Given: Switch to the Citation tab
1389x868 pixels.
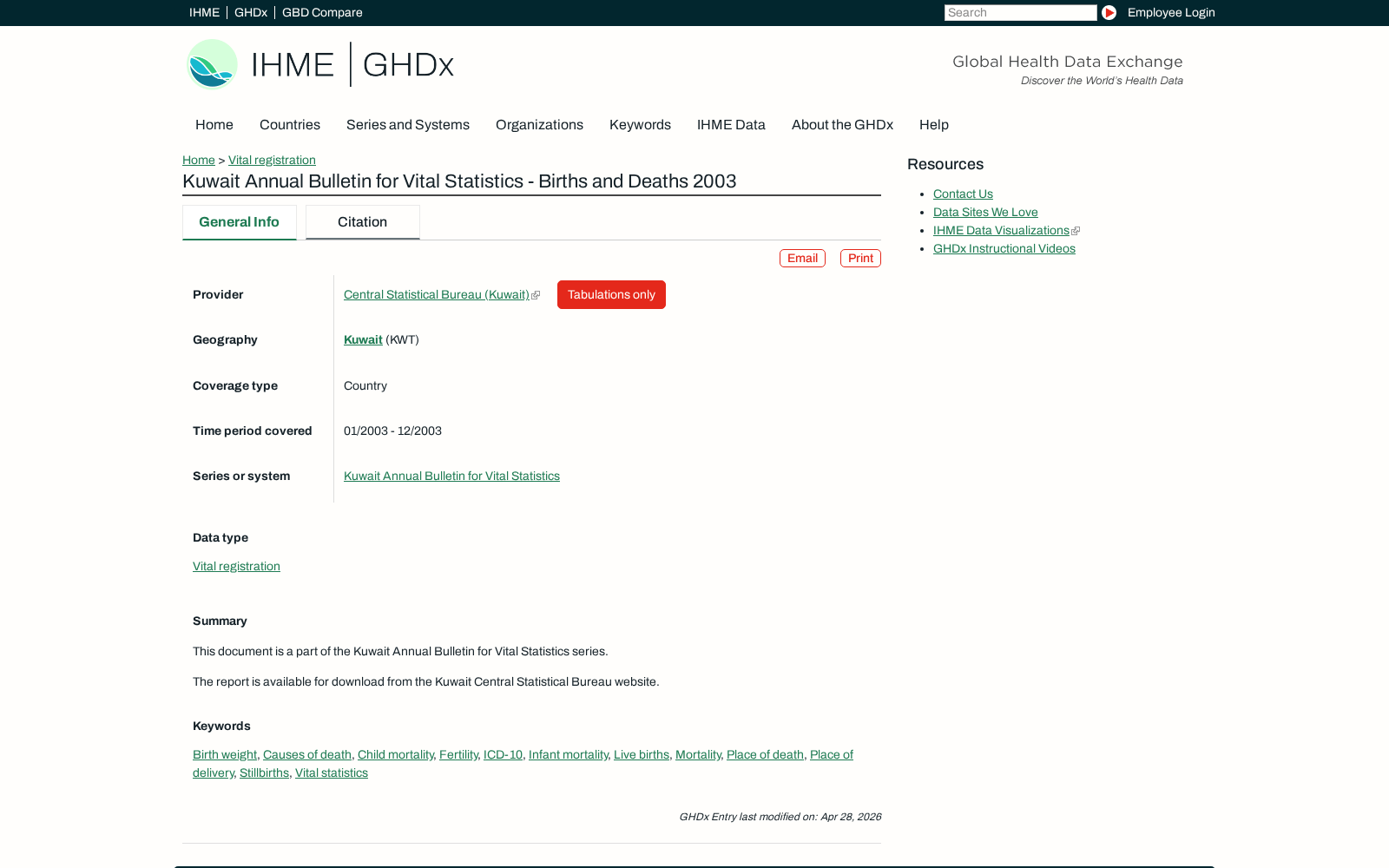Looking at the screenshot, I should click(x=362, y=222).
